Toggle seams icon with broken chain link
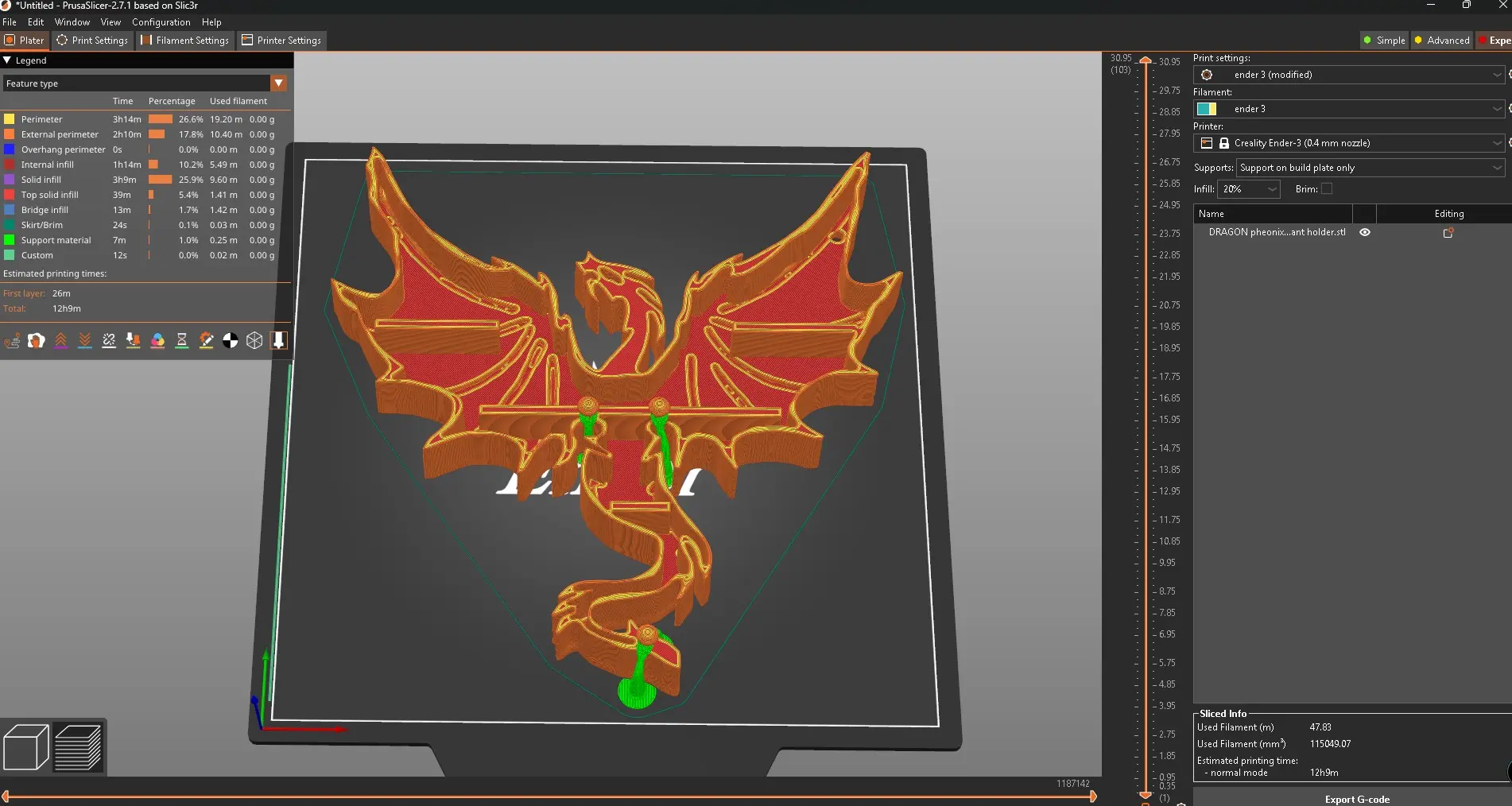 click(x=109, y=341)
